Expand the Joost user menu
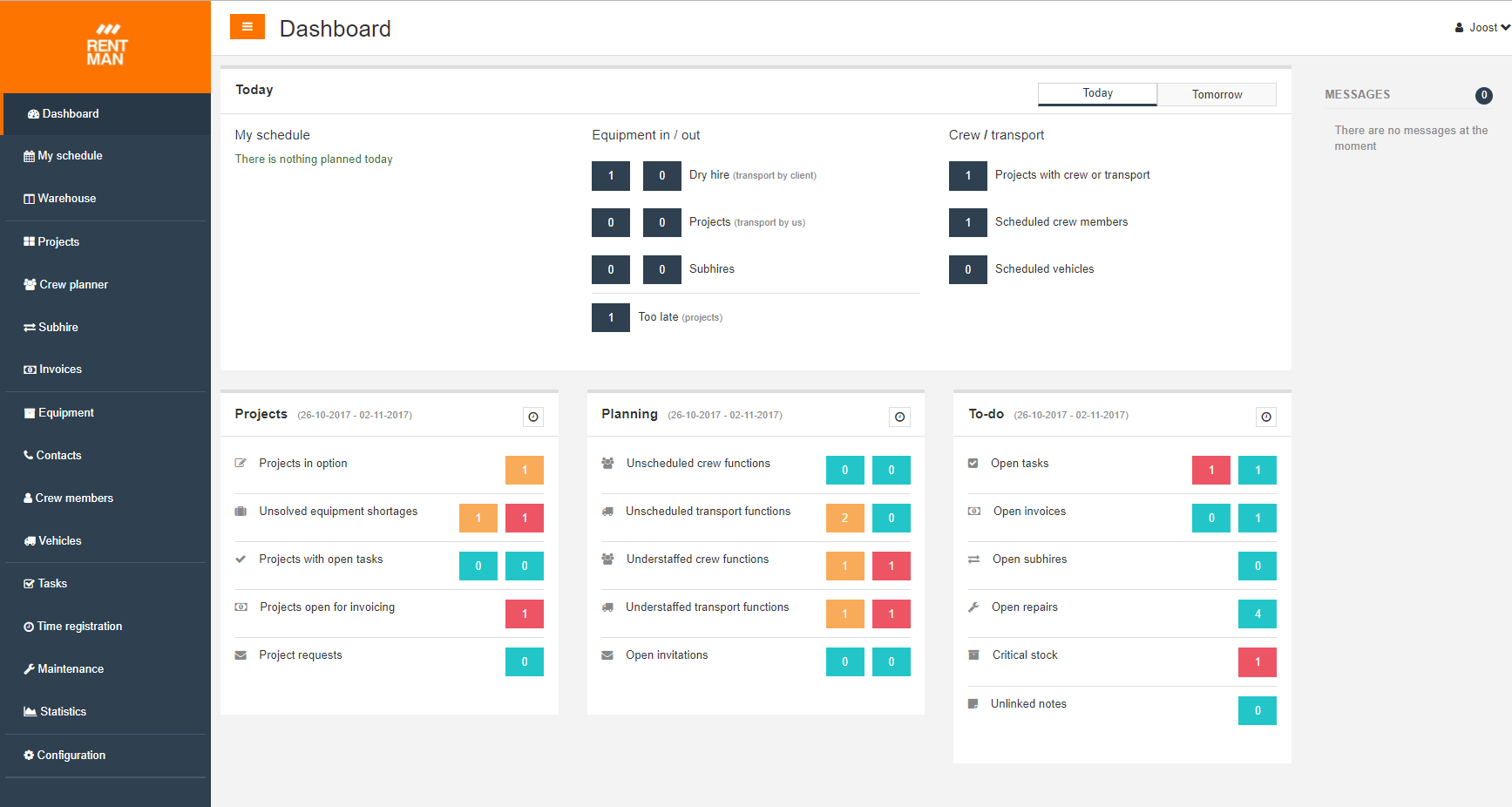This screenshot has height=807, width=1512. pos(1482,27)
